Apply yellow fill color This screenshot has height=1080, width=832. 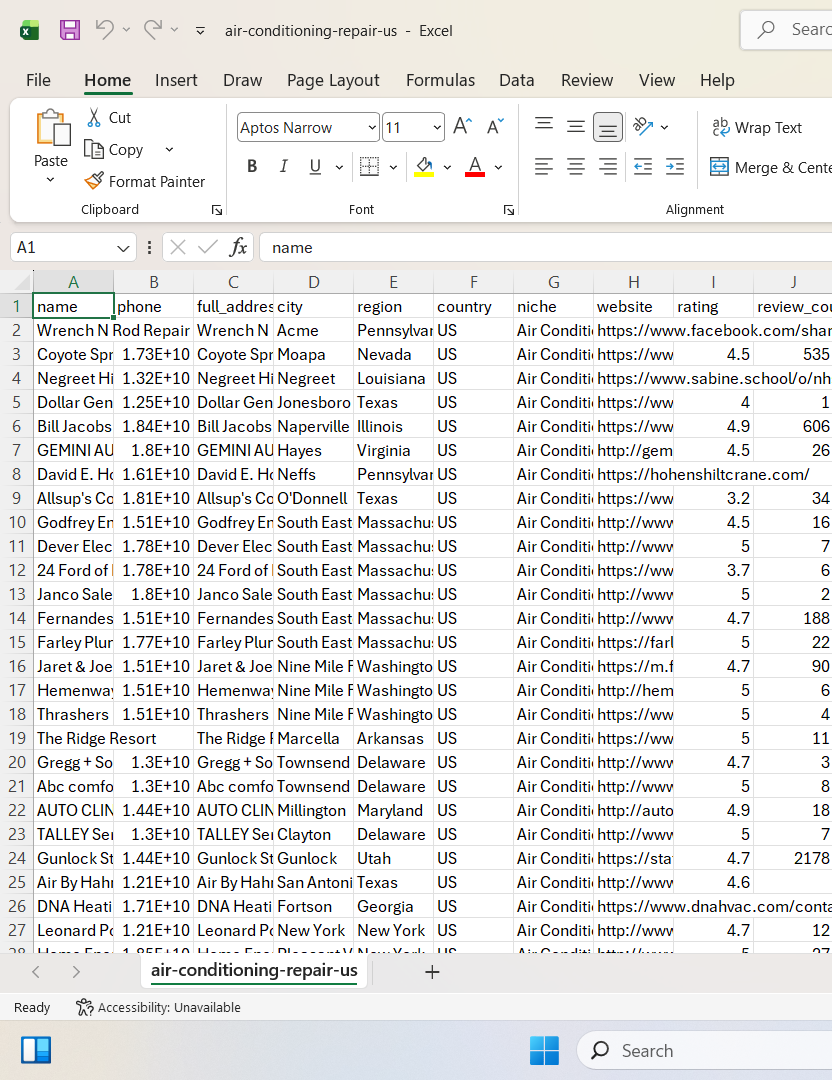pyautogui.click(x=424, y=167)
